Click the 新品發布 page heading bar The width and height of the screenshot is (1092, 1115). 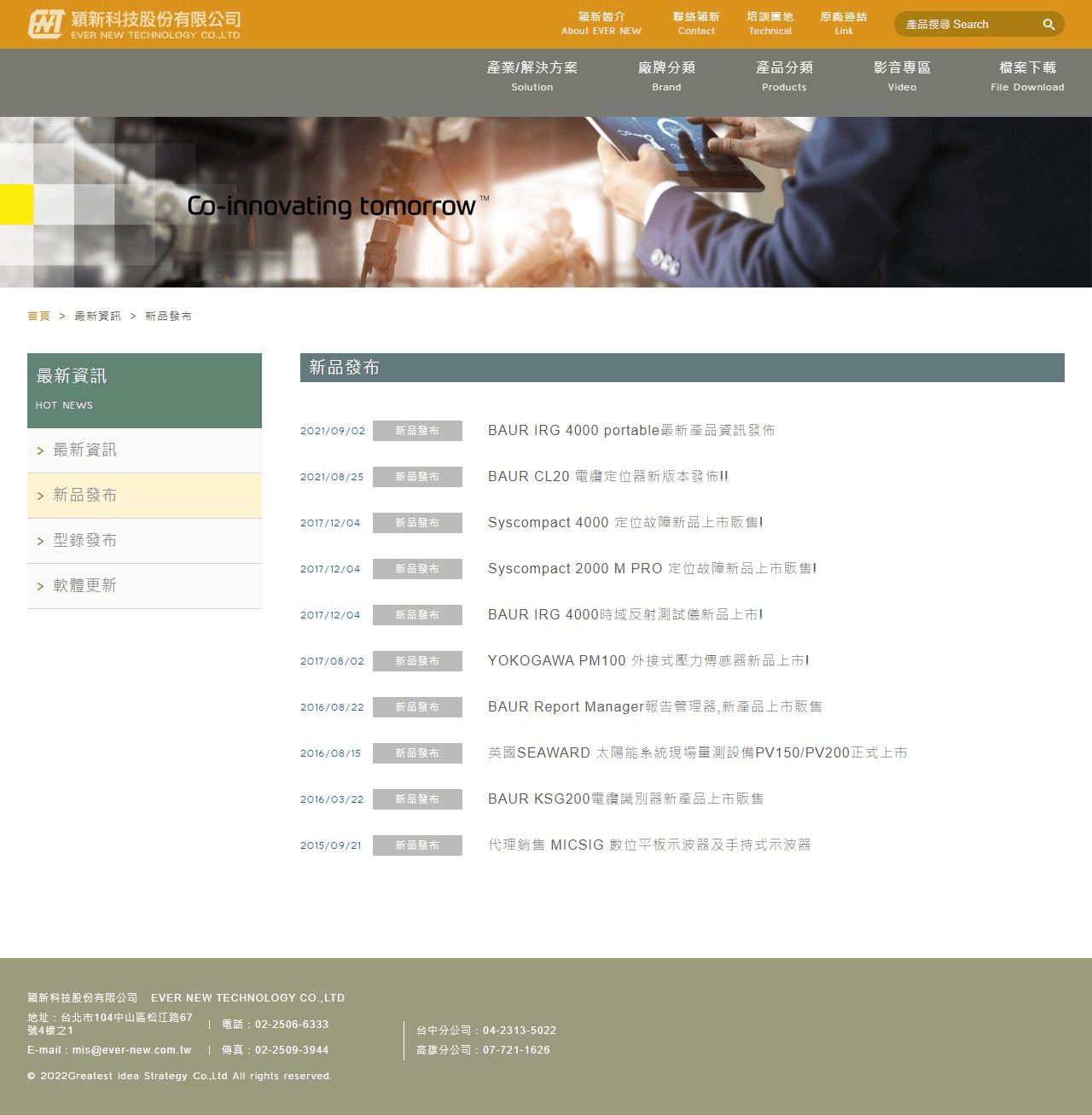pos(682,368)
